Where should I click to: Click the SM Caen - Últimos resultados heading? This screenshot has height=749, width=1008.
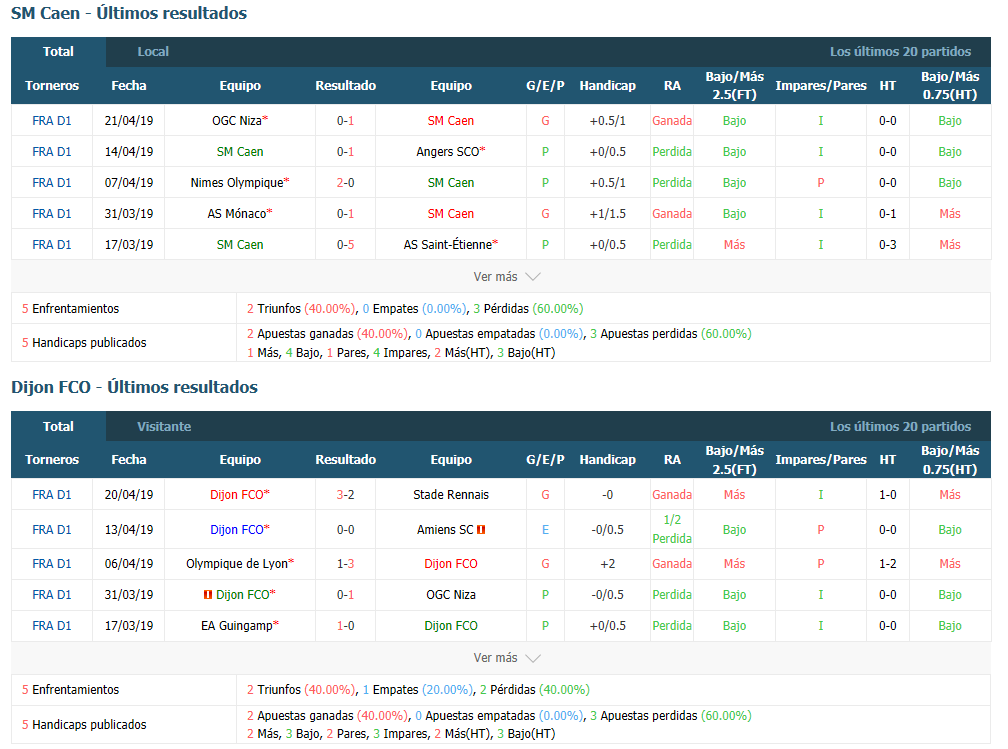tap(129, 13)
